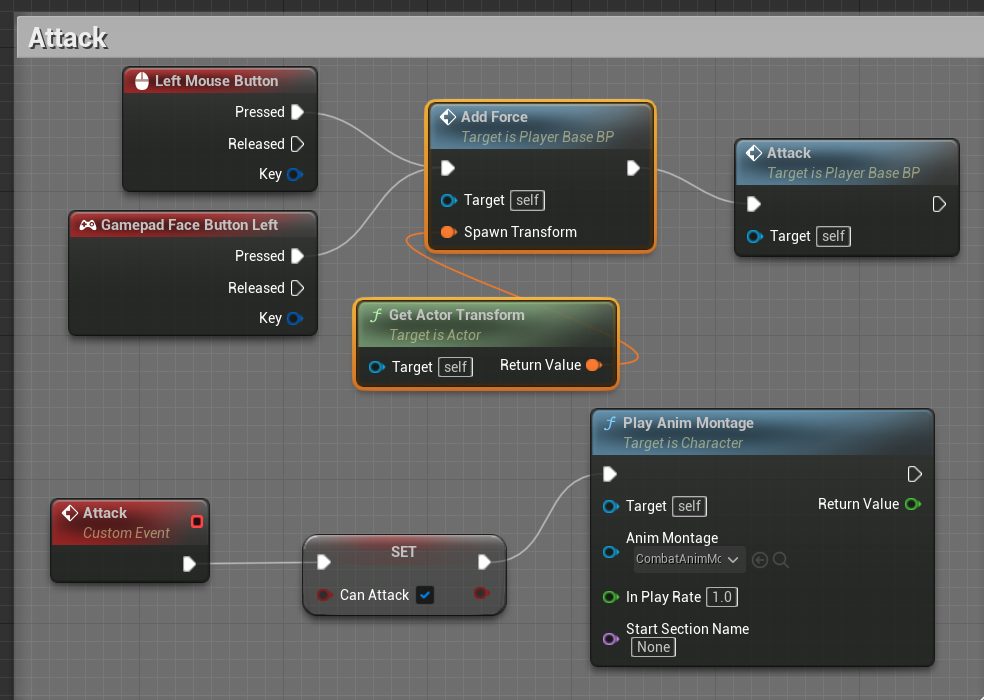
Task: Click Pressed exec pin on Gamepad Face Button Left
Action: [297, 256]
